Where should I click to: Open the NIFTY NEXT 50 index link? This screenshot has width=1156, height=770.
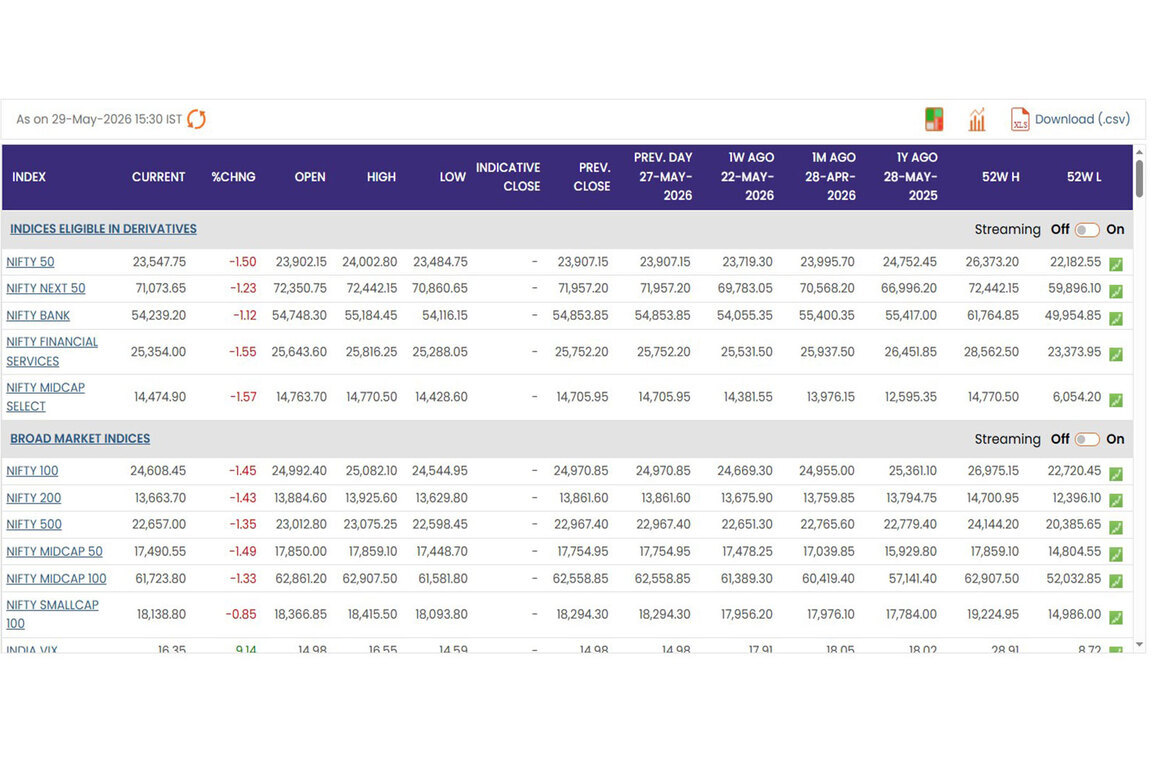click(46, 288)
